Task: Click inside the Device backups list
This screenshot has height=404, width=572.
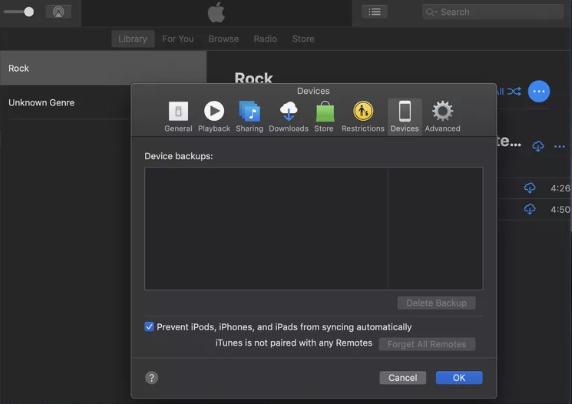Action: pyautogui.click(x=313, y=228)
